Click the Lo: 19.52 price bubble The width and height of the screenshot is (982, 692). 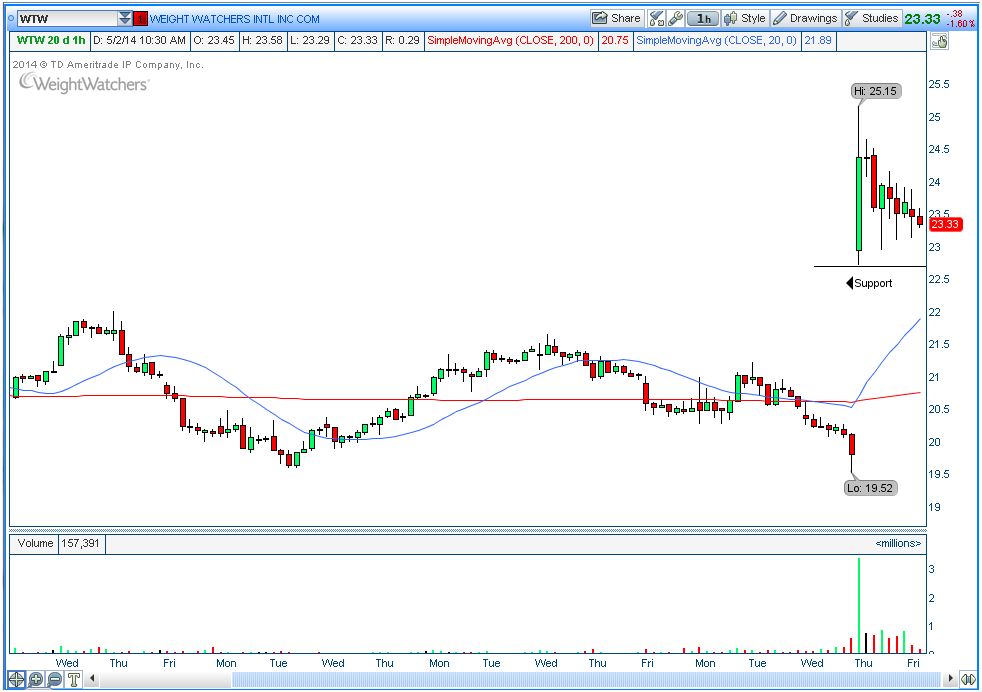pos(871,488)
